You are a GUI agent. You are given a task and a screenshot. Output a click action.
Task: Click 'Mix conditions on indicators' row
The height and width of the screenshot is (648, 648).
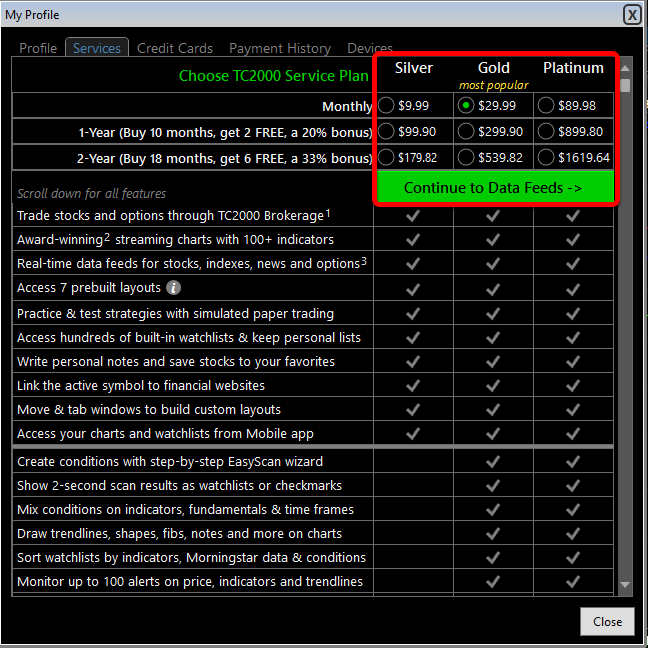click(193, 509)
